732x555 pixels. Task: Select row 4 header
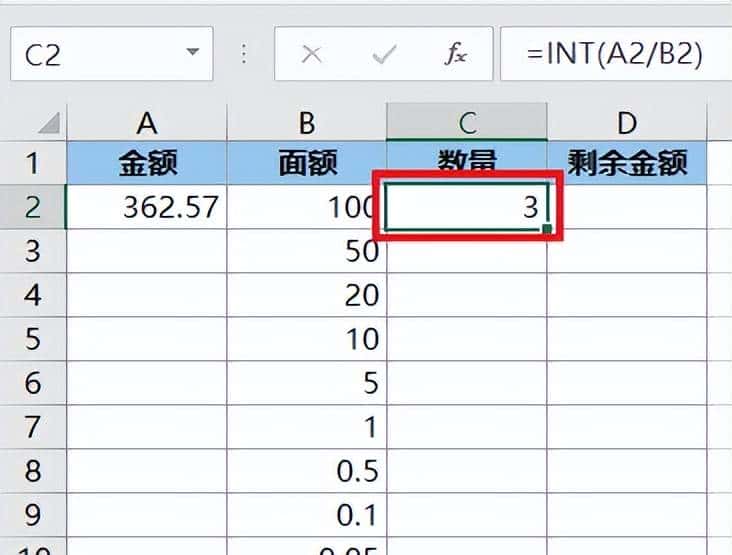tap(33, 295)
